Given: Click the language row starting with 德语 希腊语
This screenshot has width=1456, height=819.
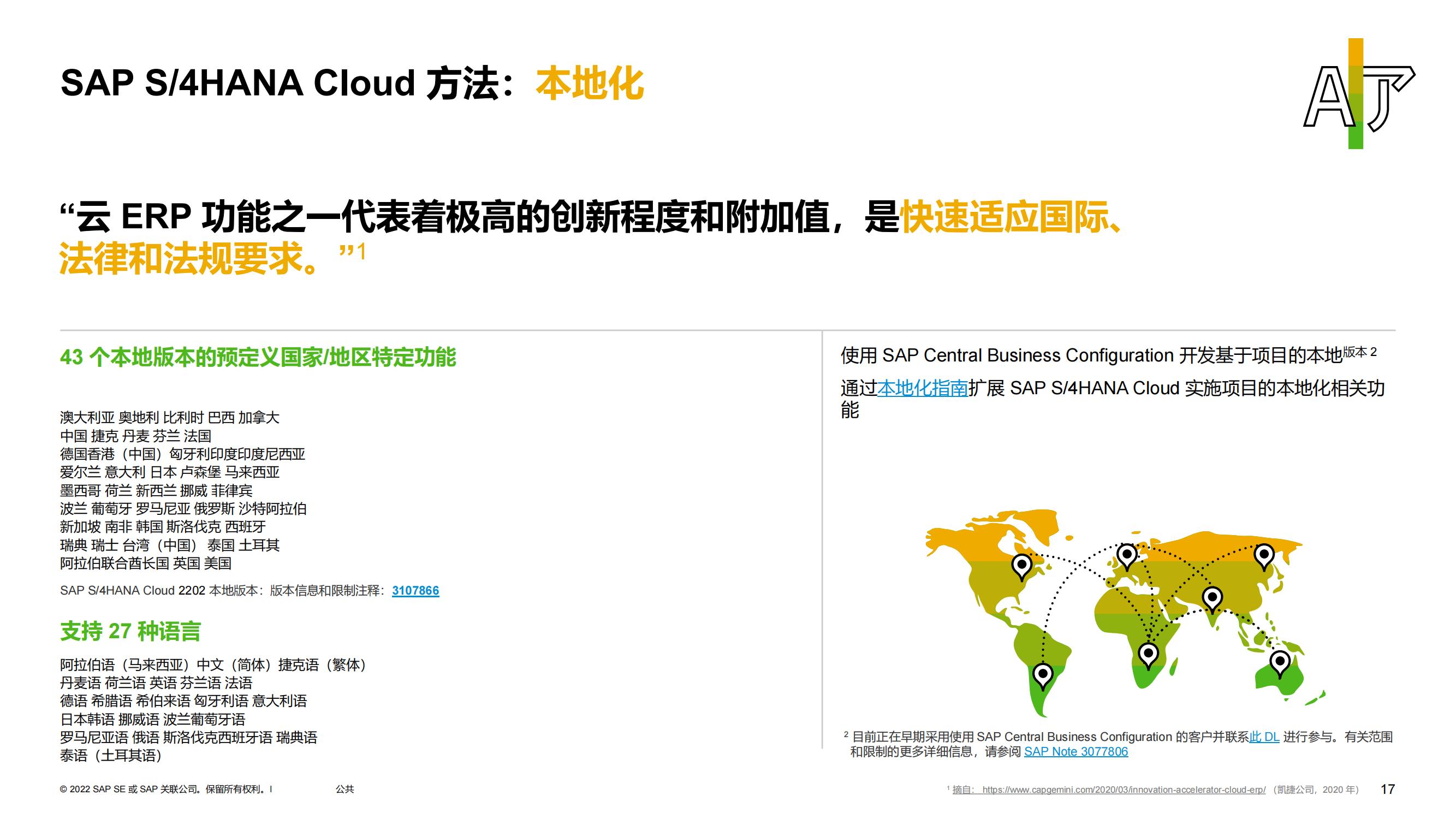Looking at the screenshot, I should (183, 701).
